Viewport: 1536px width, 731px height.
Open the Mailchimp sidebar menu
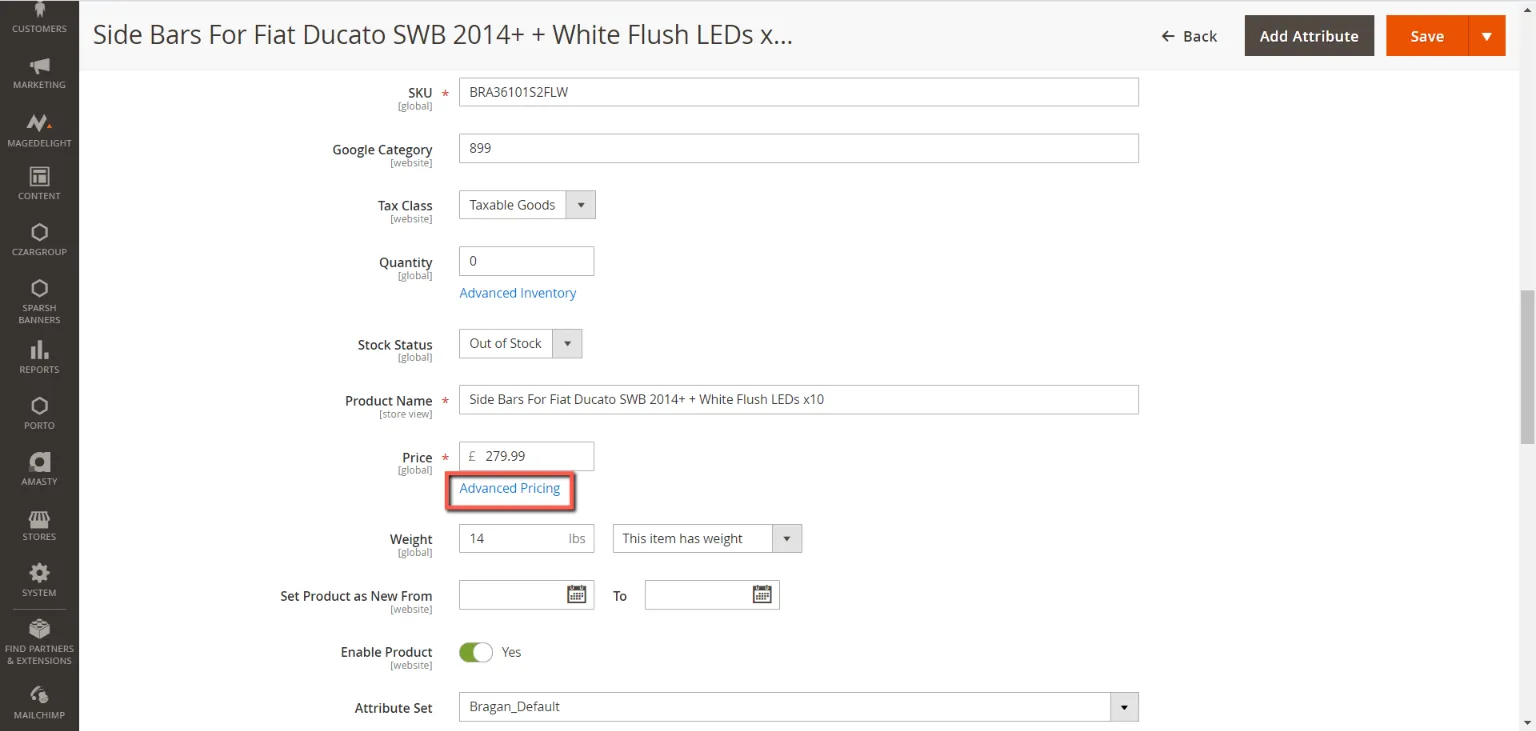39,703
